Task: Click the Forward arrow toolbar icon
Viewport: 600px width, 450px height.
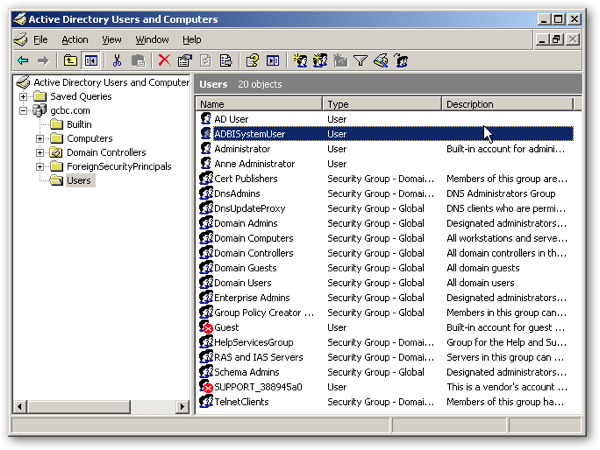Action: [x=43, y=60]
